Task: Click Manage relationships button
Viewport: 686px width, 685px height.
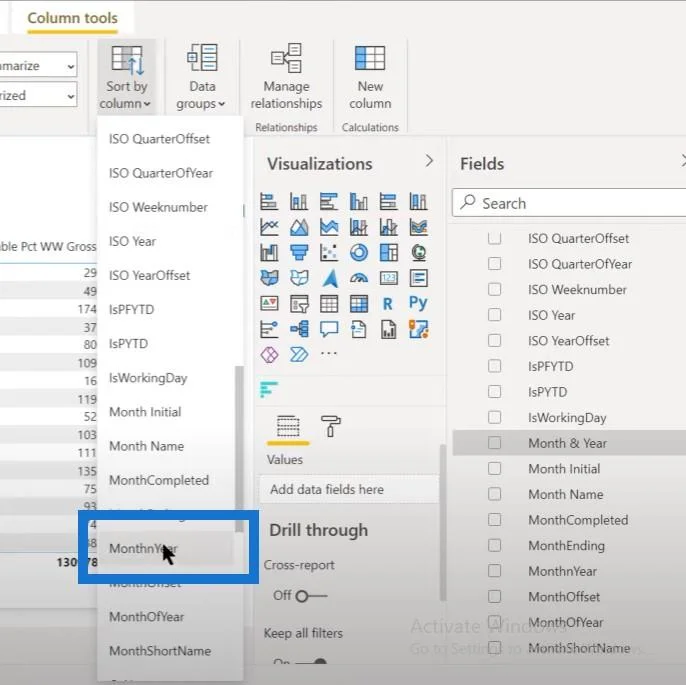Action: coord(286,77)
